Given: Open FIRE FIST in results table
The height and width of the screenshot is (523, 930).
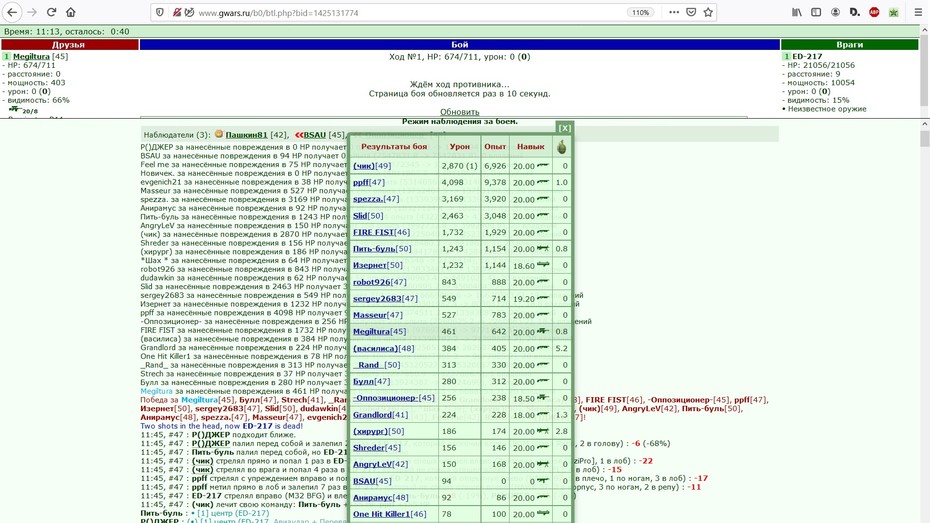Looking at the screenshot, I should click(373, 232).
